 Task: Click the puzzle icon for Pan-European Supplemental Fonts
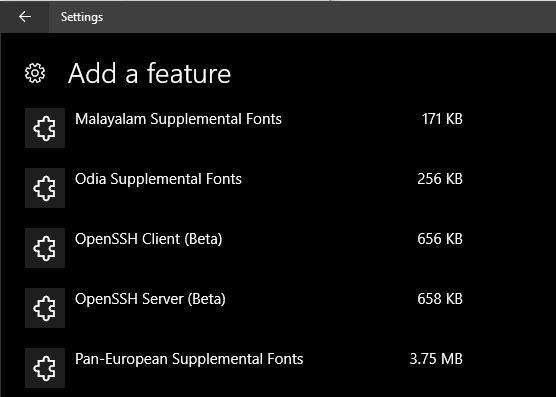(x=45, y=368)
